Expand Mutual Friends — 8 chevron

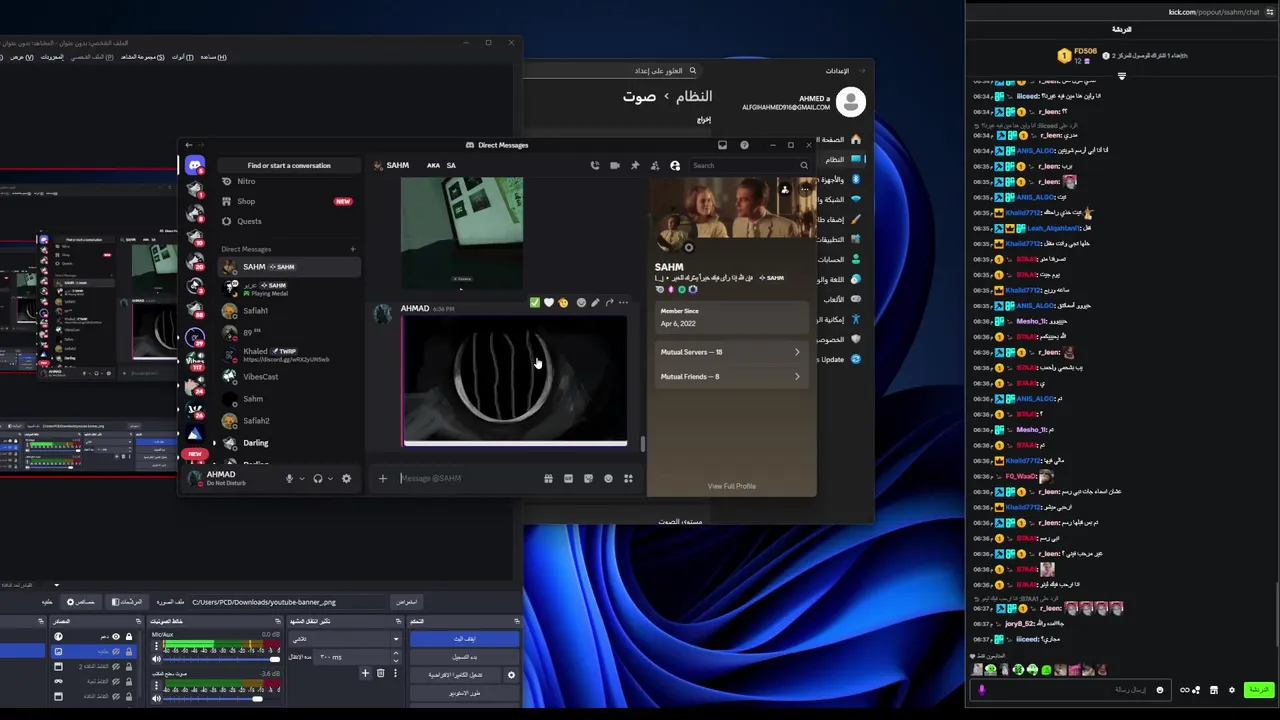pyautogui.click(x=797, y=377)
